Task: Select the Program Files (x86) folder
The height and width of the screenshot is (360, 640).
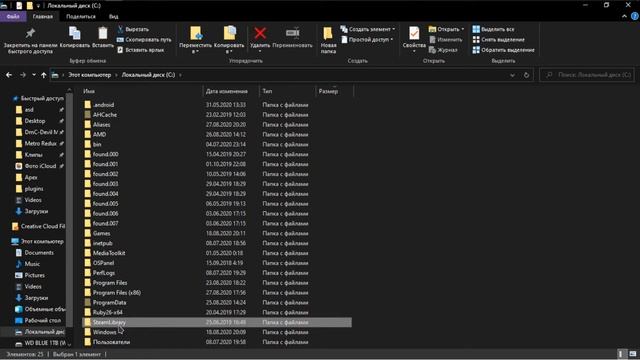Action: [117, 293]
